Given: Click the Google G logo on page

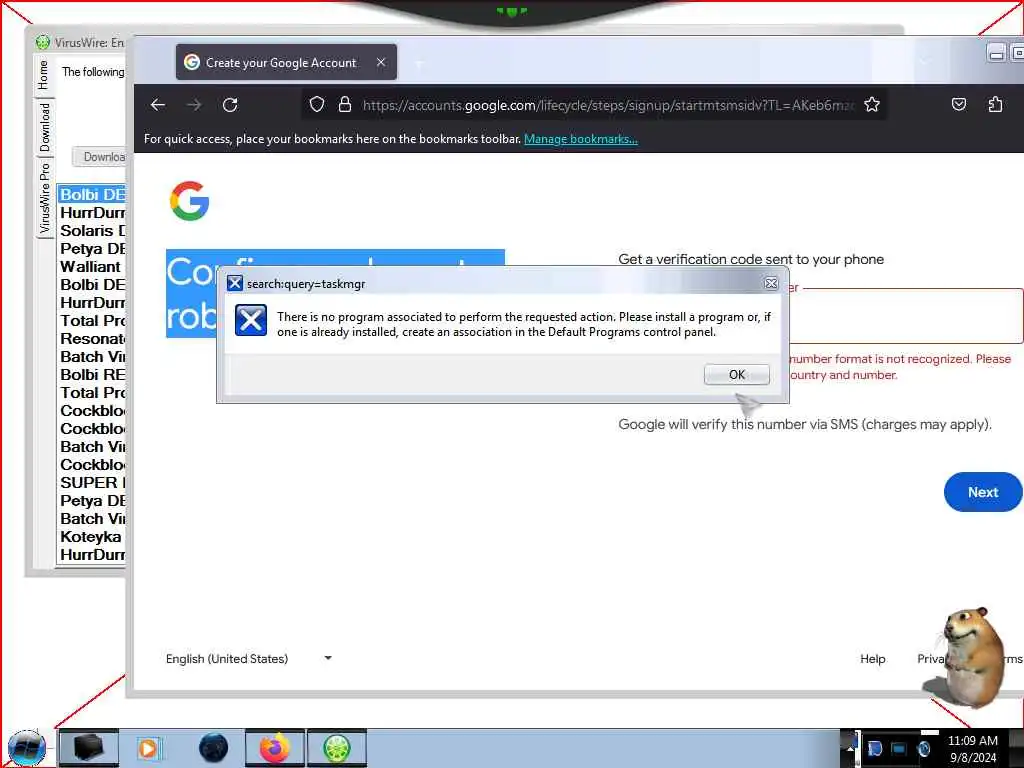Looking at the screenshot, I should [189, 201].
